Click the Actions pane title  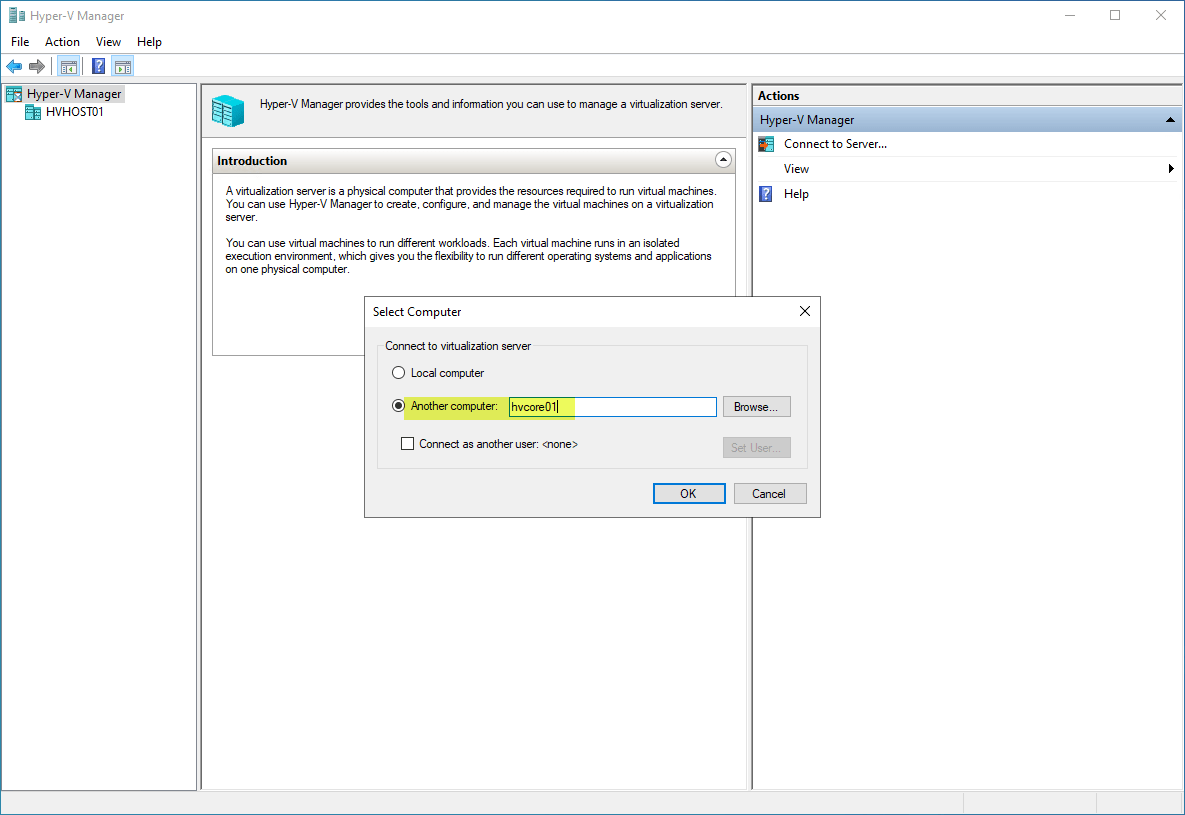[x=778, y=96]
